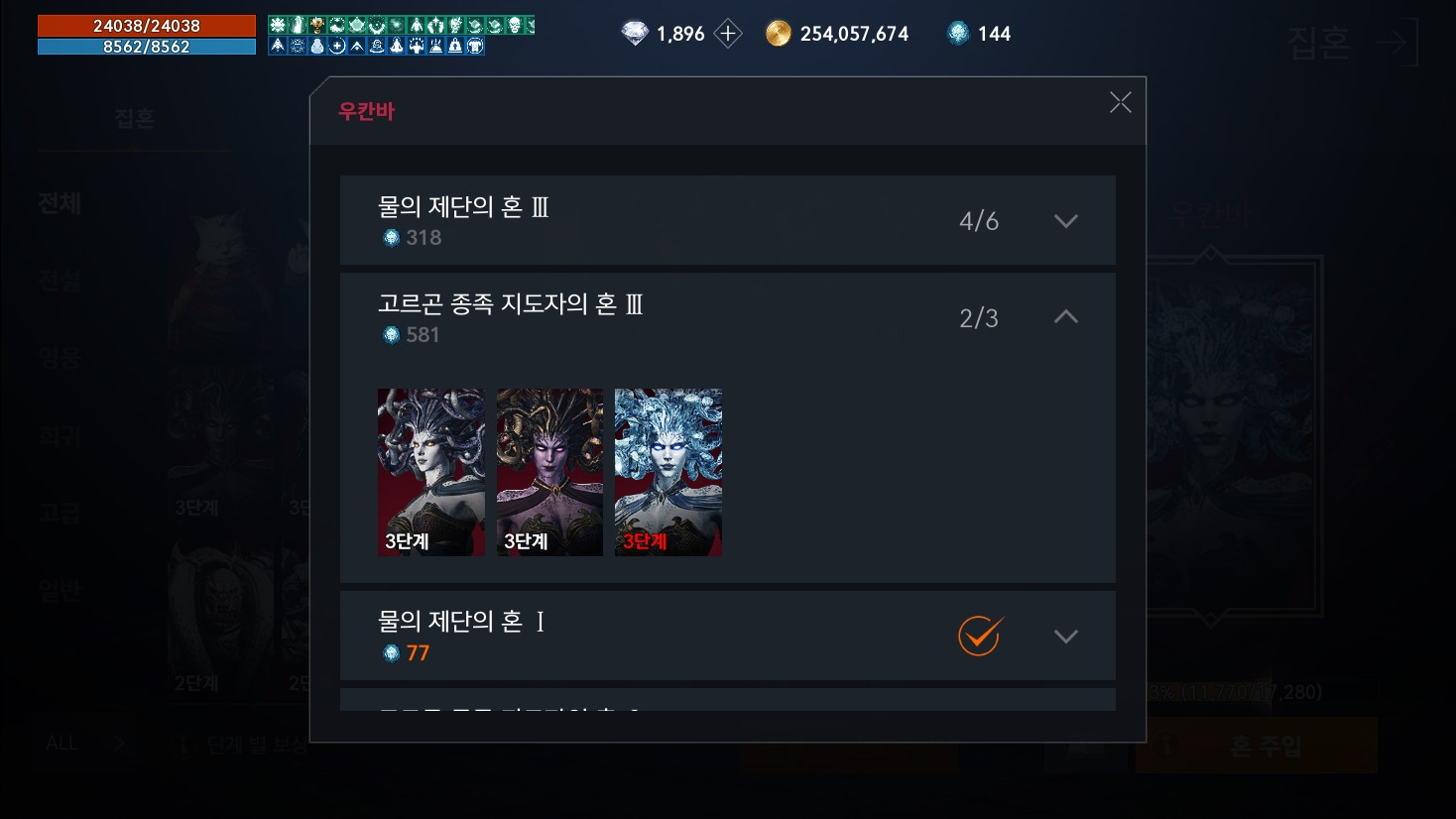The width and height of the screenshot is (1456, 819).
Task: Select the dark-haired gorgon portrait thumbnail
Action: [x=431, y=472]
